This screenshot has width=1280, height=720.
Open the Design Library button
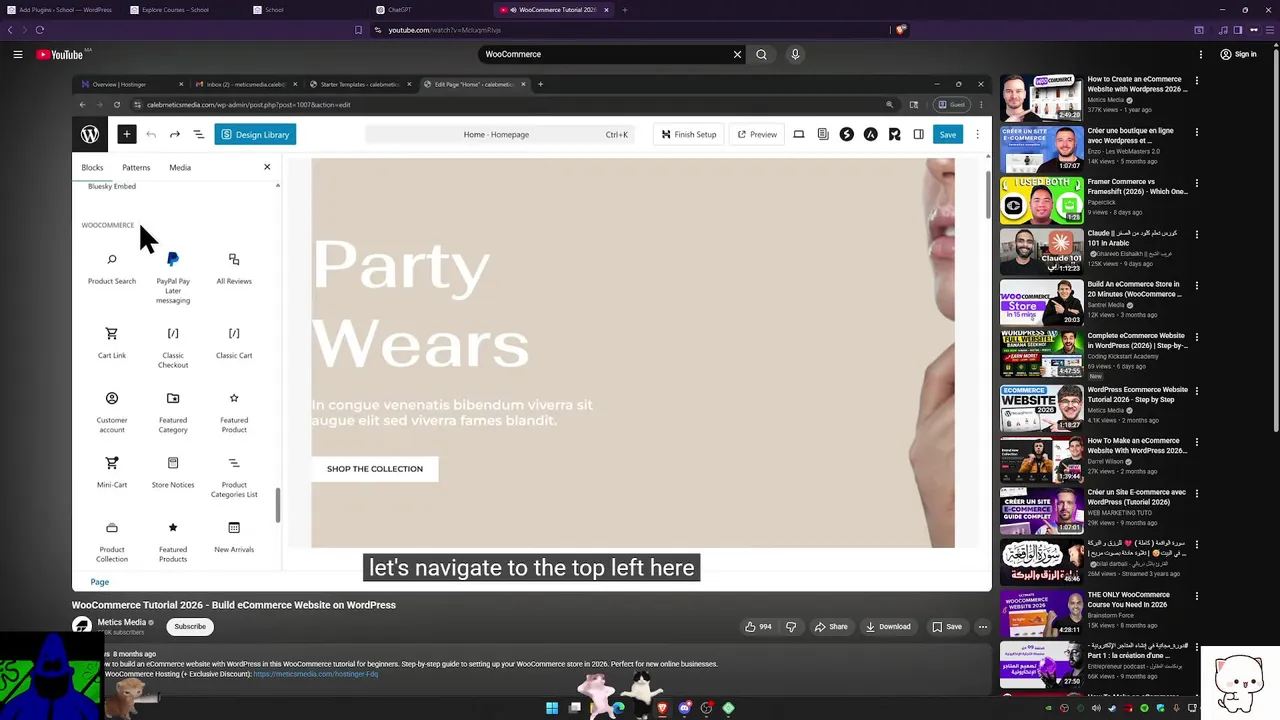pos(255,134)
